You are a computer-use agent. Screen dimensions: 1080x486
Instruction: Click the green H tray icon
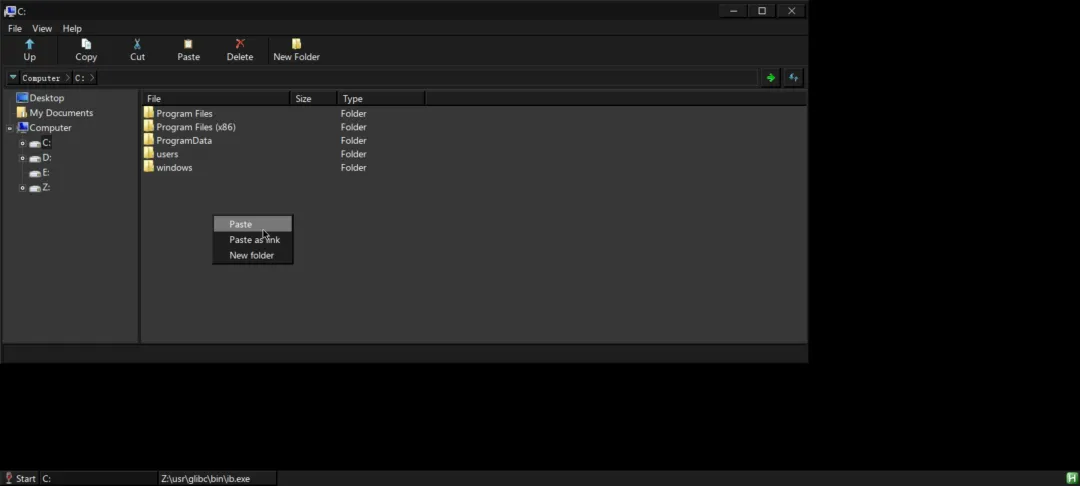click(1072, 478)
